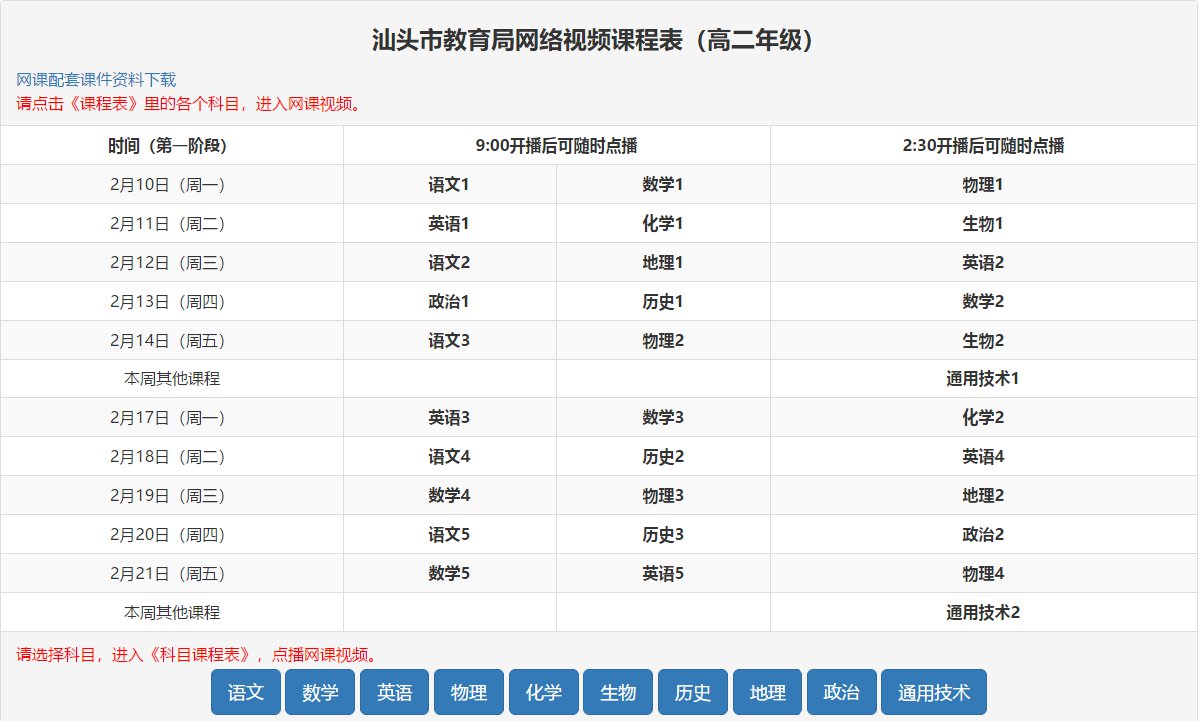The width and height of the screenshot is (1200, 723).
Task: Open the 历史 subject button
Action: [693, 692]
